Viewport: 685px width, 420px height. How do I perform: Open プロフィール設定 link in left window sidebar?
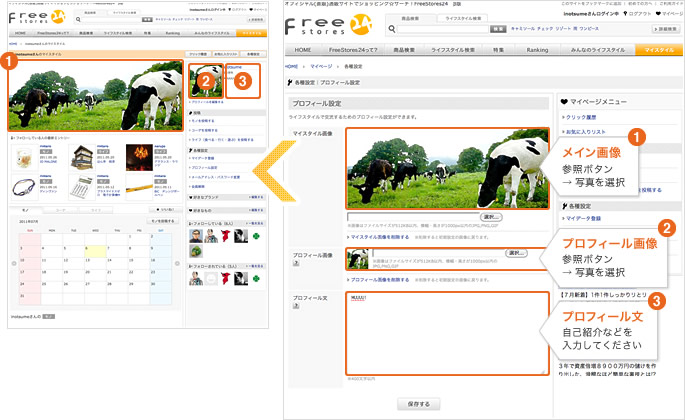204,168
